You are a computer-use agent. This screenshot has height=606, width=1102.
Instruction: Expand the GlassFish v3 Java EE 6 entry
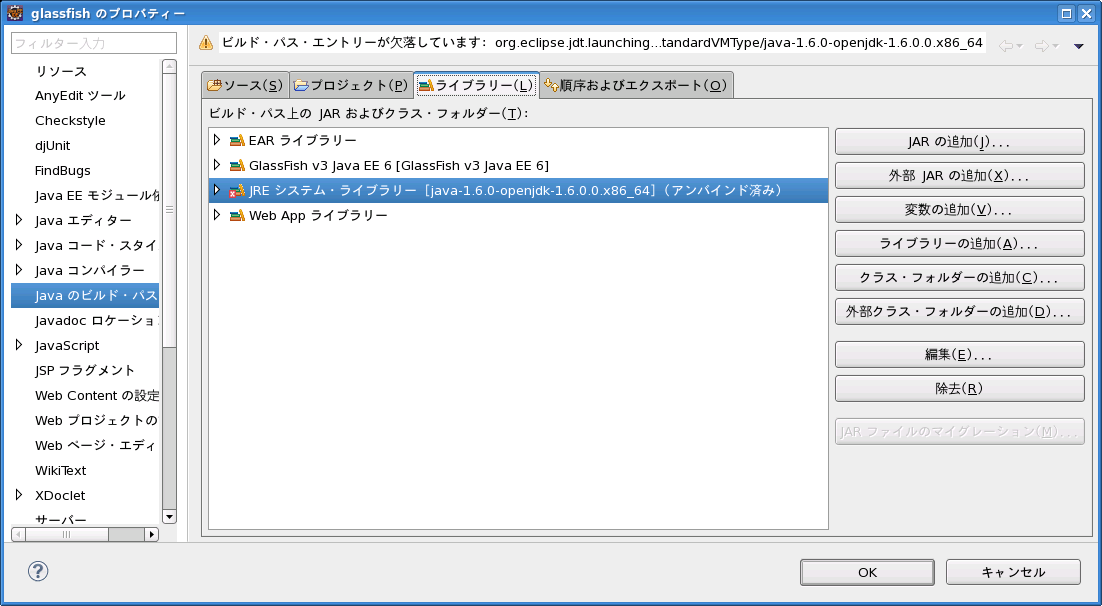217,165
